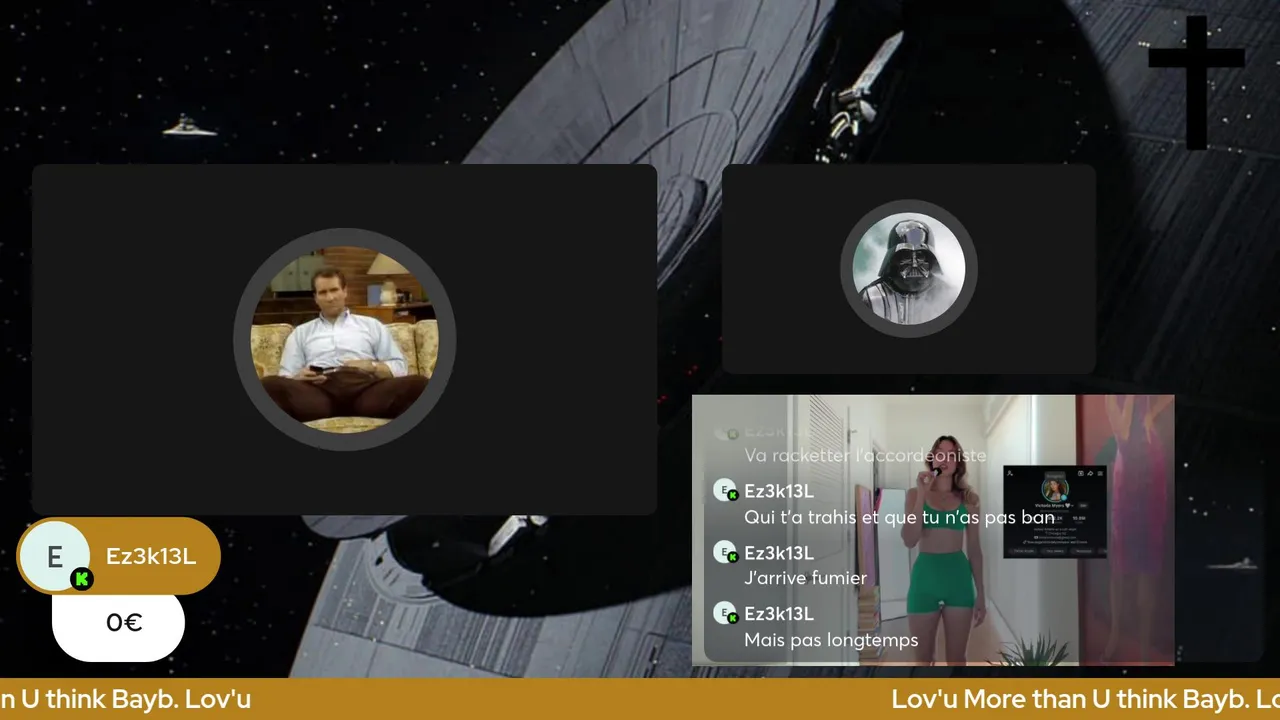Open the dark profile card inside the video

click(x=1055, y=511)
